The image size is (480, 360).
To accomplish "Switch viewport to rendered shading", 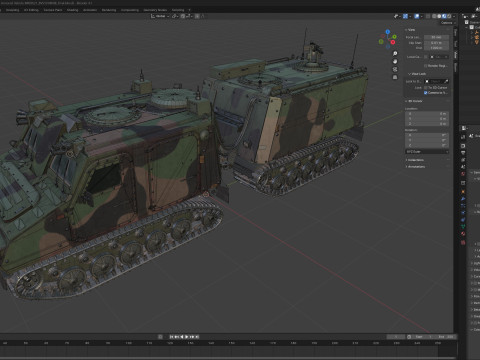I will coord(449,16).
